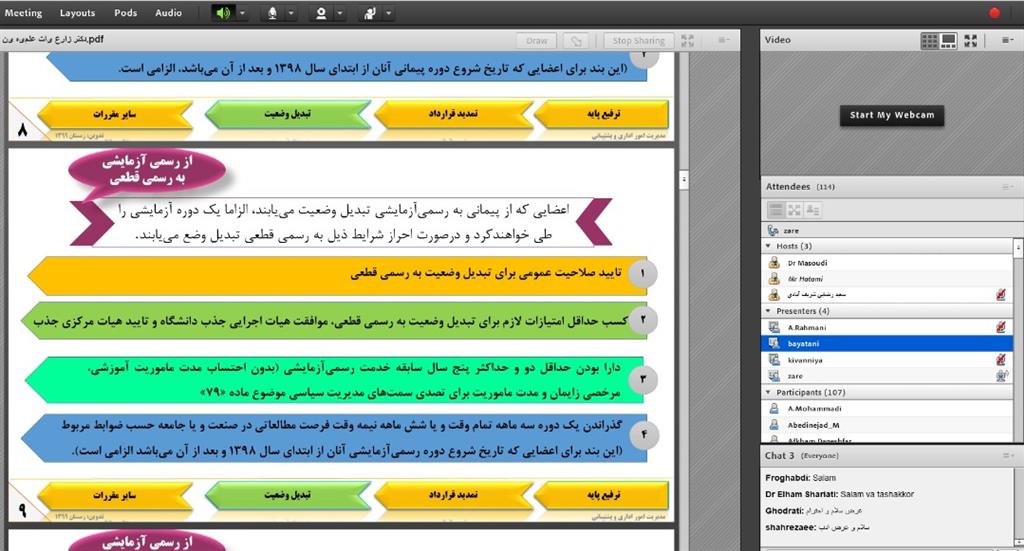1024x551 pixels.
Task: Click the سایر مقررات button on slide 8
Action: pos(115,114)
